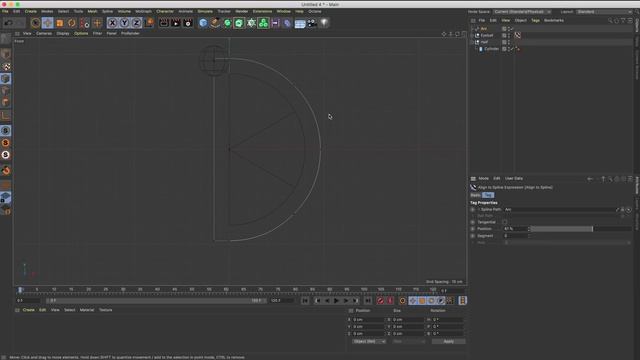Activate the Move tool in toolbar
Image resolution: width=640 pixels, height=360 pixels.
(x=47, y=23)
